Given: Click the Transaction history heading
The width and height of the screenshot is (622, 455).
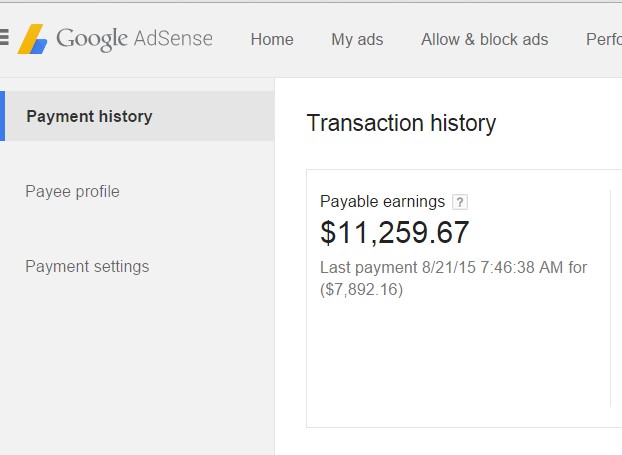Looking at the screenshot, I should (401, 123).
